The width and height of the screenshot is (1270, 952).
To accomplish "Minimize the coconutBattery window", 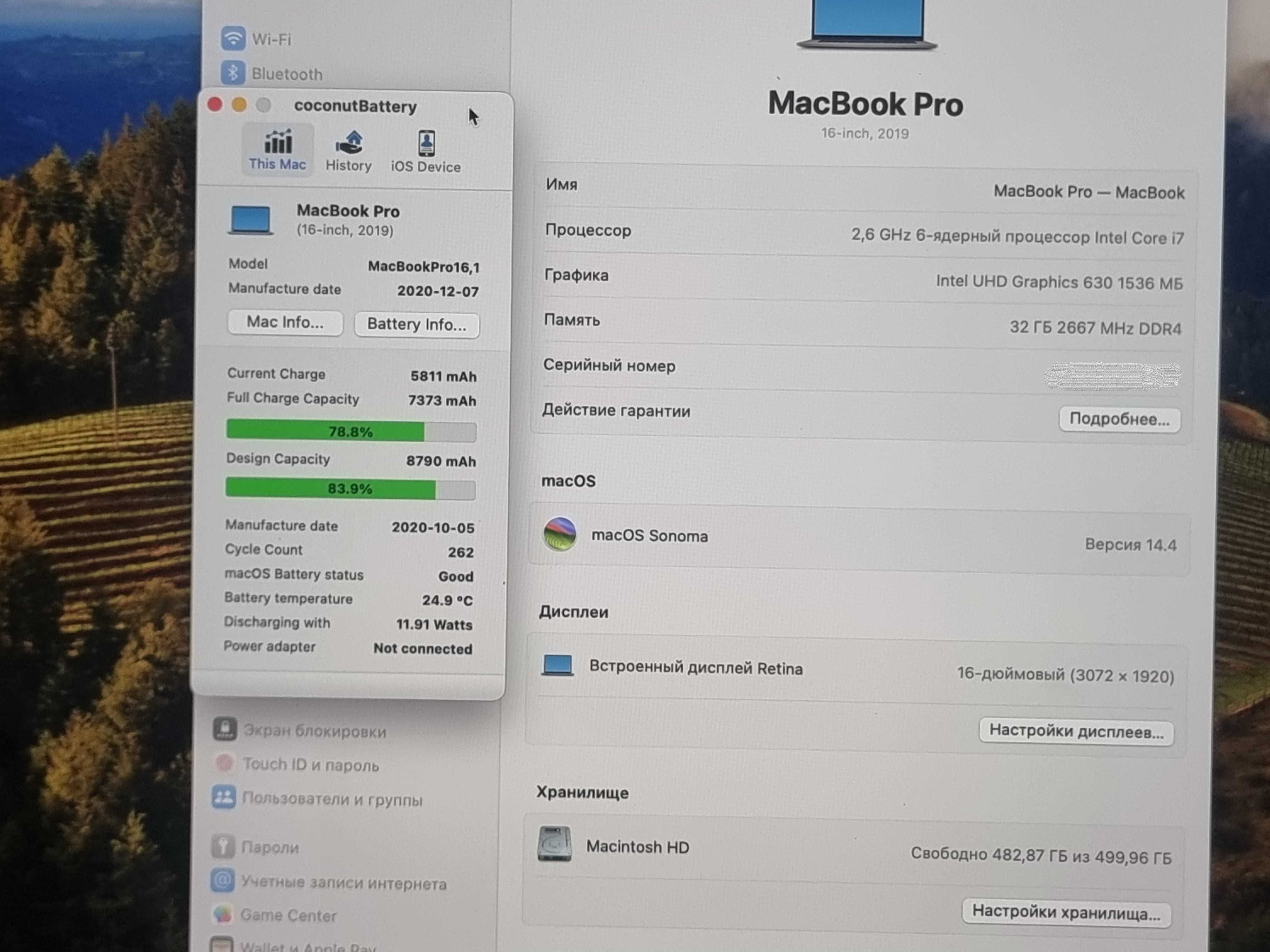I will (x=239, y=105).
